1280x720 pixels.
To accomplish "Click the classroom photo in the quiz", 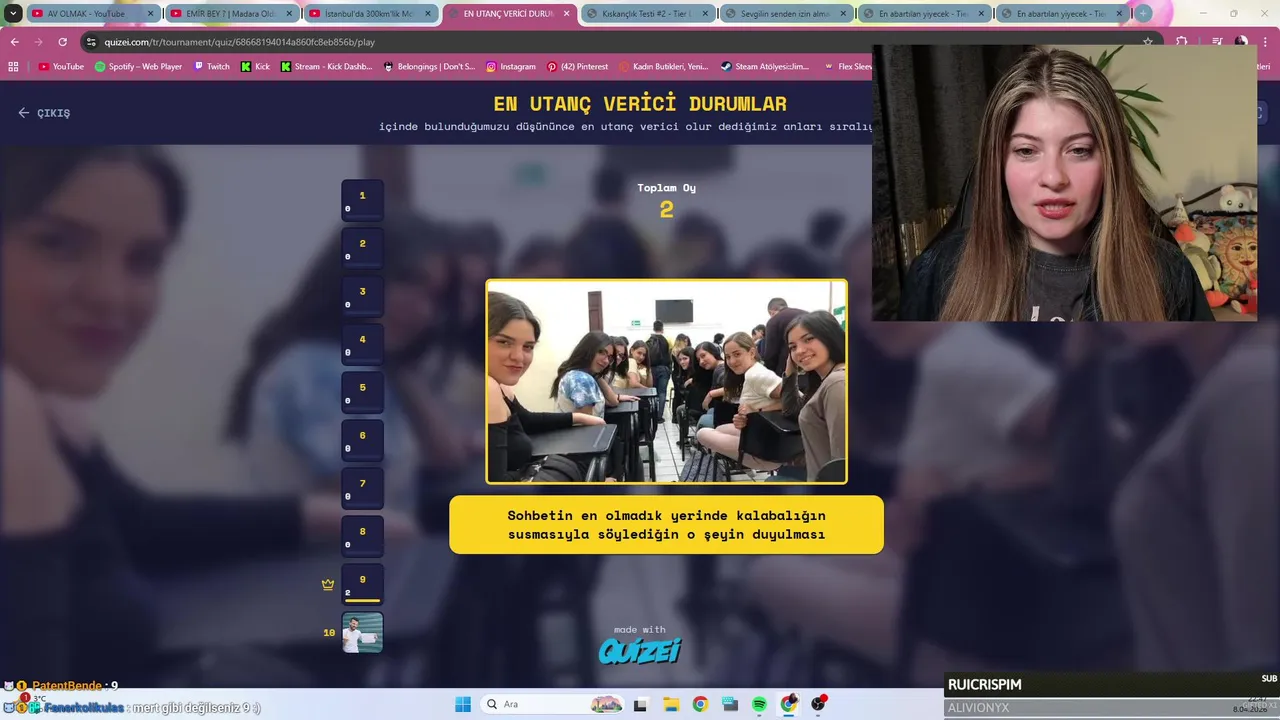I will [x=666, y=382].
